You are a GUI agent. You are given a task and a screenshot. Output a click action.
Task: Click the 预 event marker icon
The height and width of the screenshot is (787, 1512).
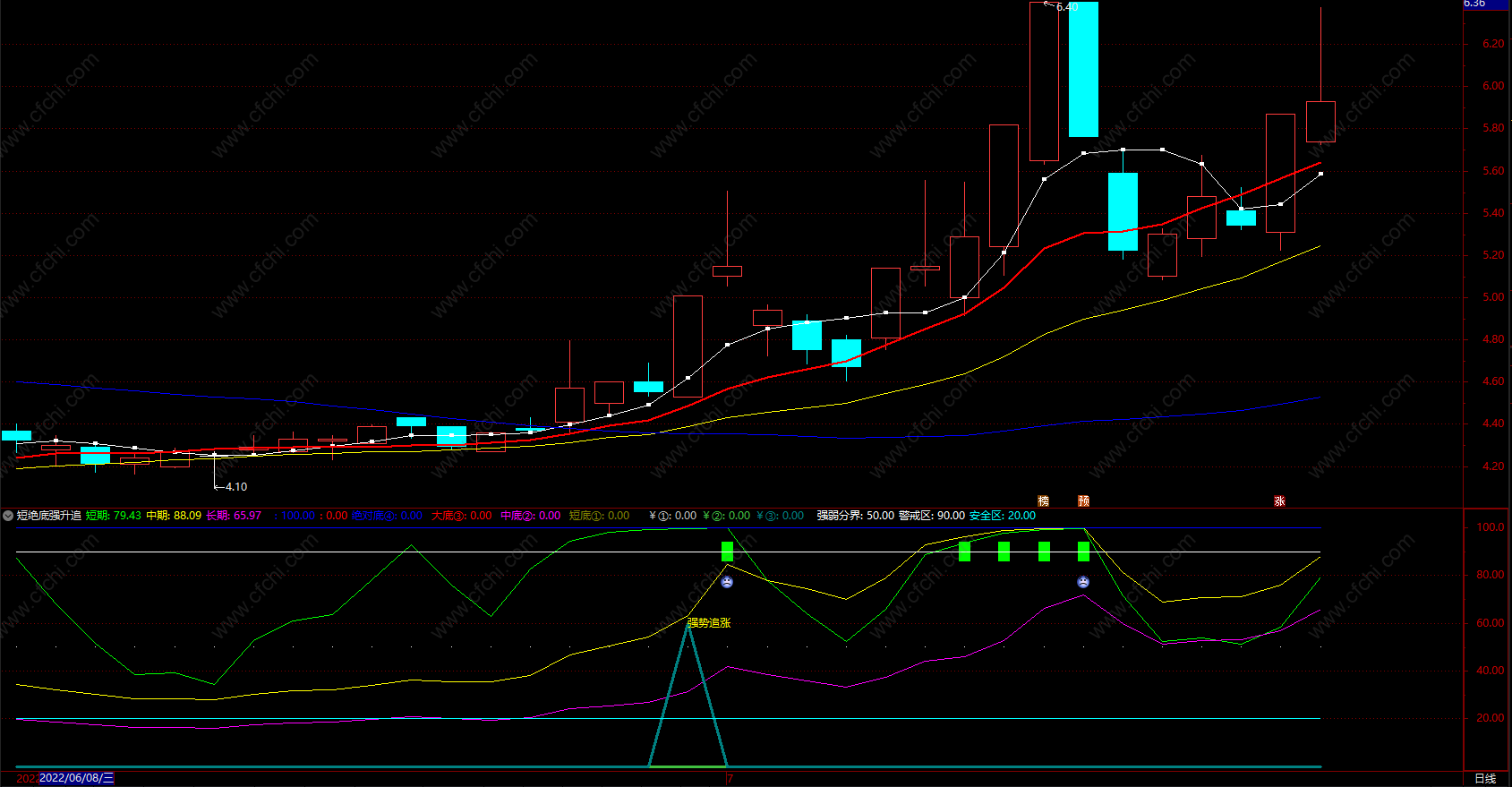[x=1083, y=501]
